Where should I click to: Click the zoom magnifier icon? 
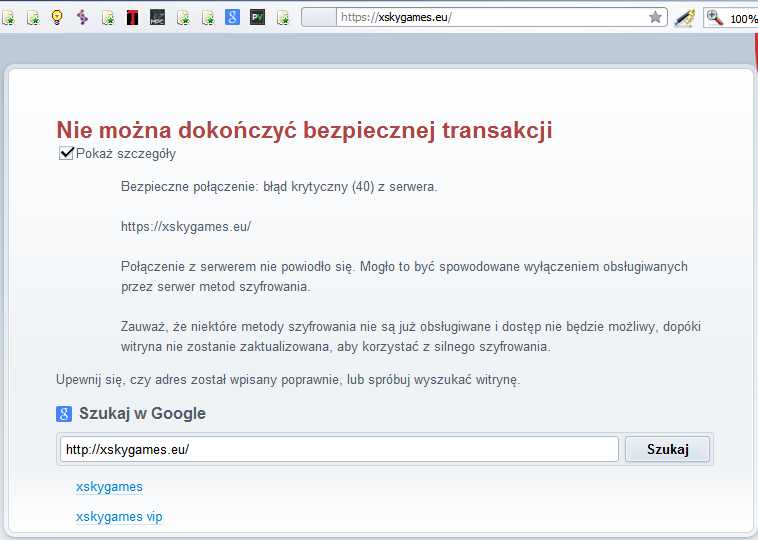(x=714, y=18)
